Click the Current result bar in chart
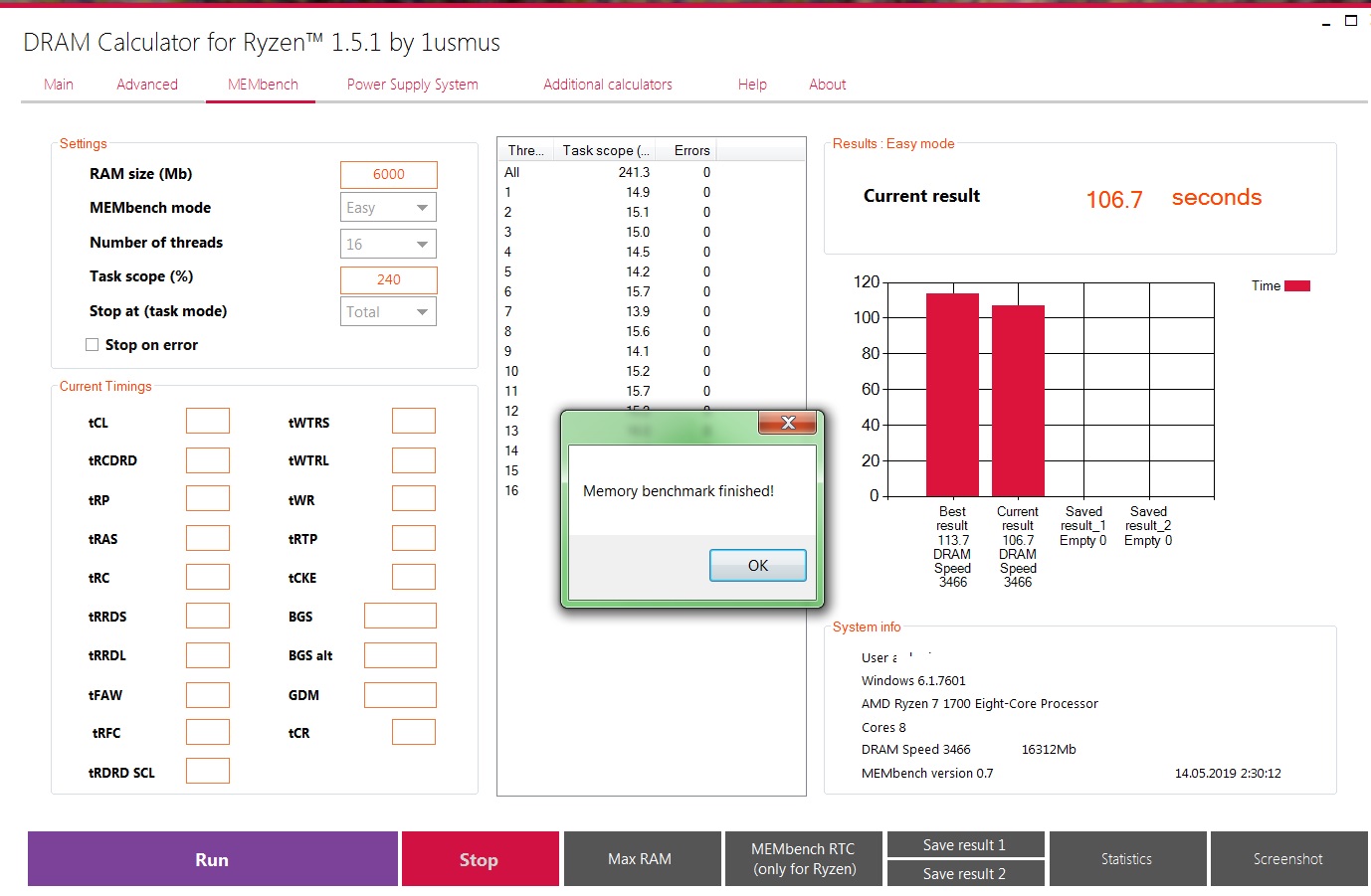The width and height of the screenshot is (1371, 896). (1018, 401)
